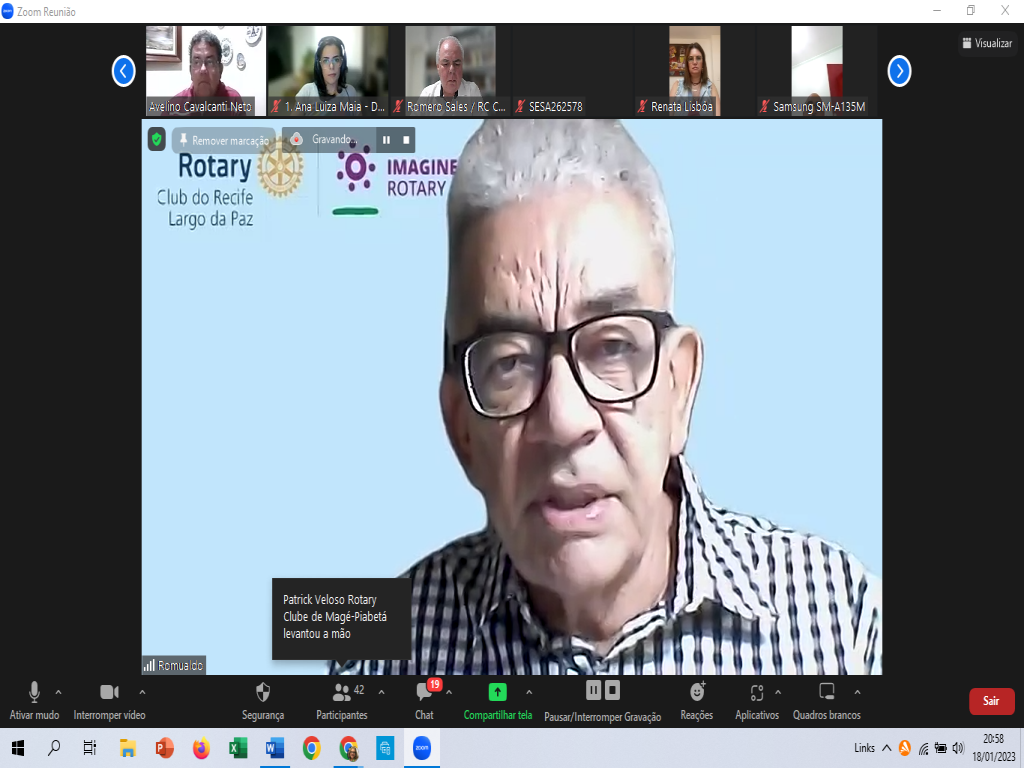The image size is (1024, 768).
Task: Open the Visualizar view menu
Action: tap(987, 43)
